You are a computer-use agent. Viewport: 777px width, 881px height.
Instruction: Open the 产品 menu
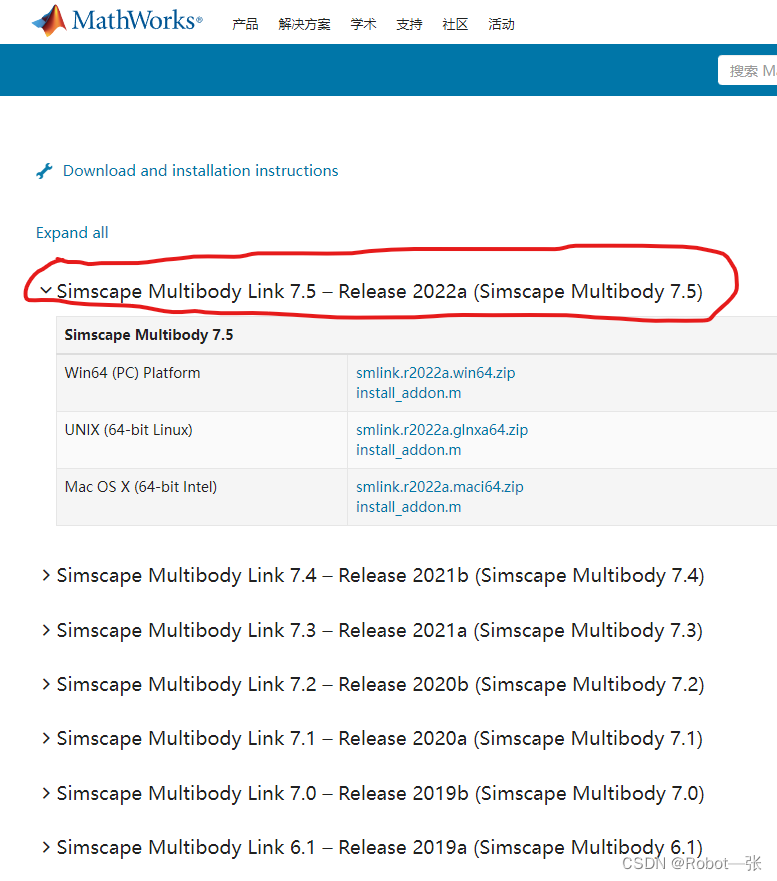(x=245, y=24)
